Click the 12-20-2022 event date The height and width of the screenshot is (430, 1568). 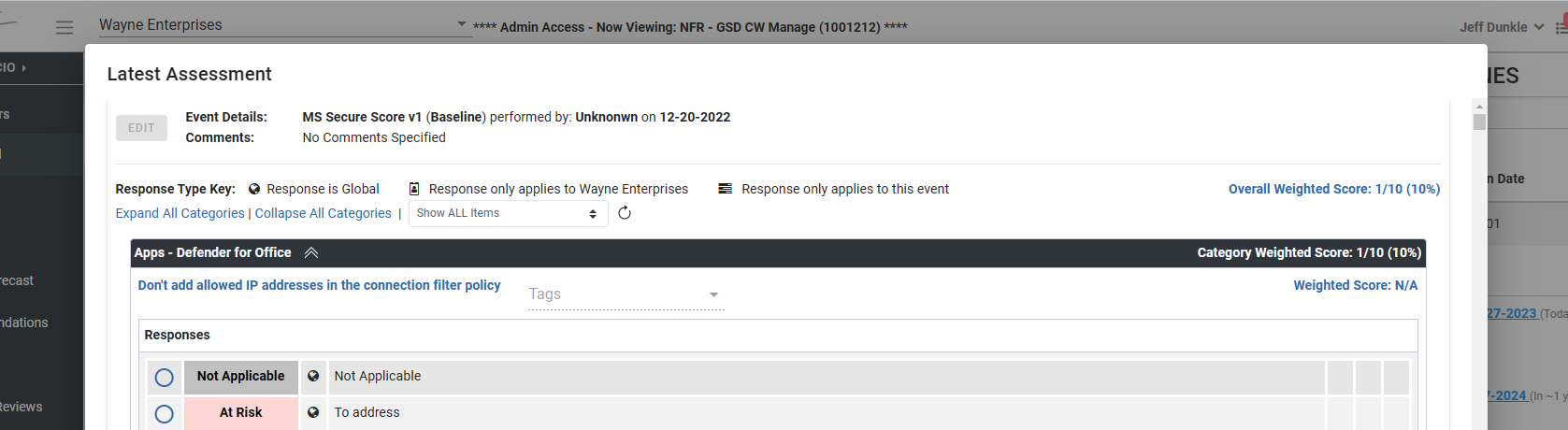click(x=695, y=117)
